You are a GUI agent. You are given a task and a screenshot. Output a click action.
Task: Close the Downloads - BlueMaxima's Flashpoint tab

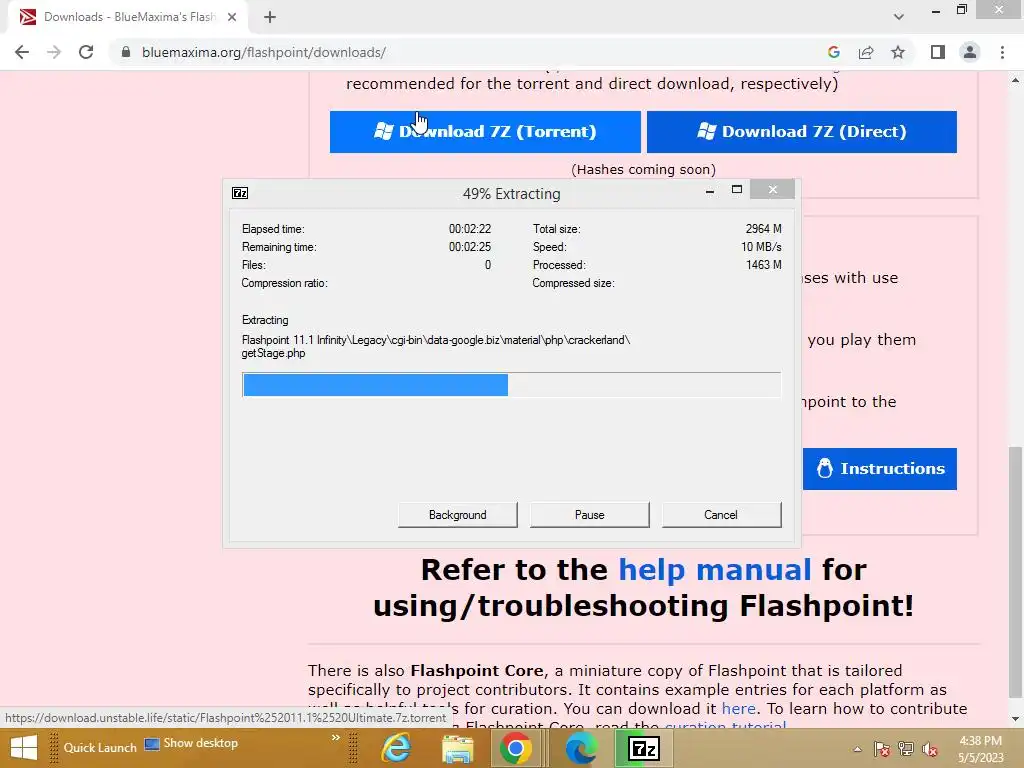tap(232, 17)
